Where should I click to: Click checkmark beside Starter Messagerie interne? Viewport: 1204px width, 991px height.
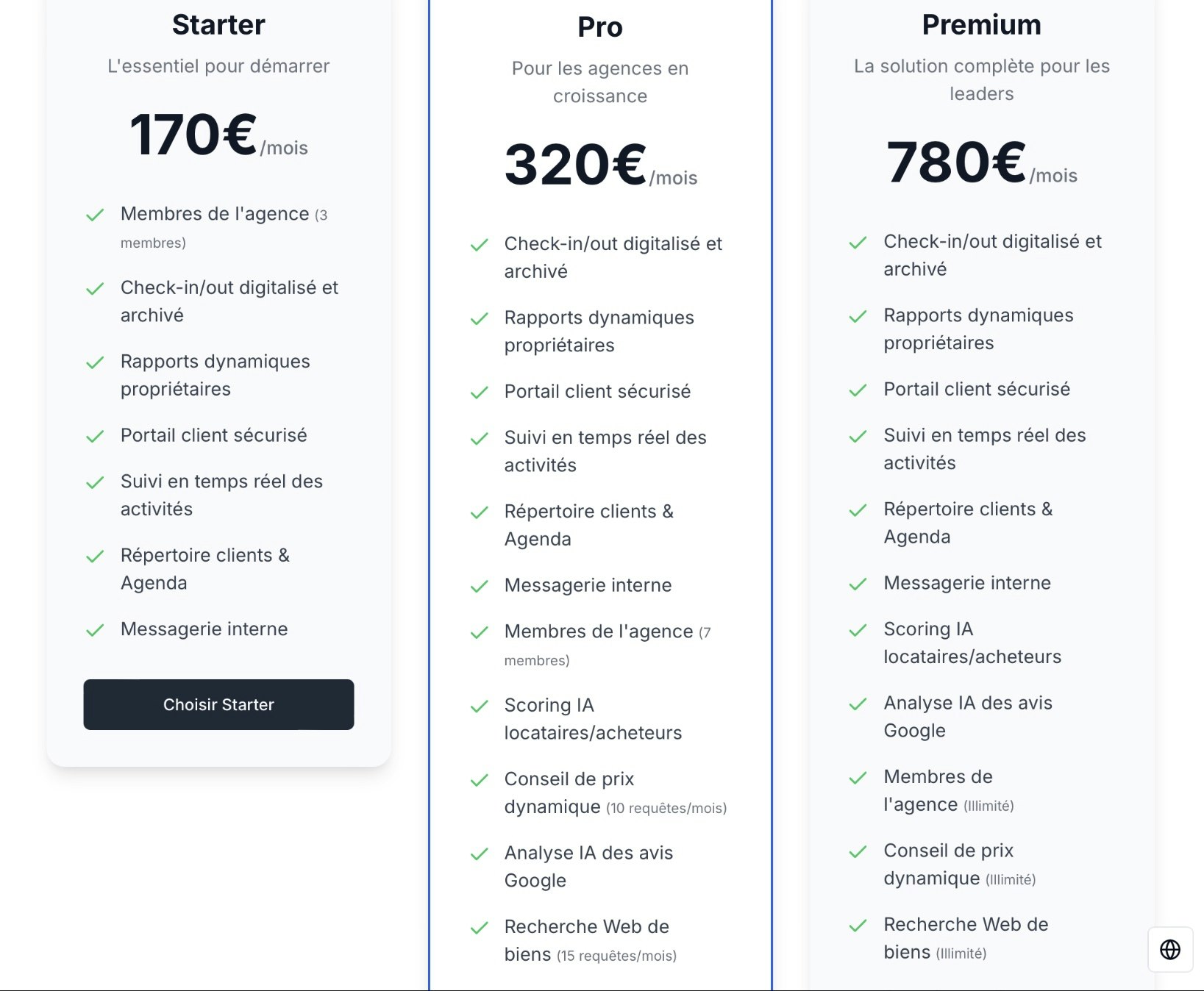[95, 630]
